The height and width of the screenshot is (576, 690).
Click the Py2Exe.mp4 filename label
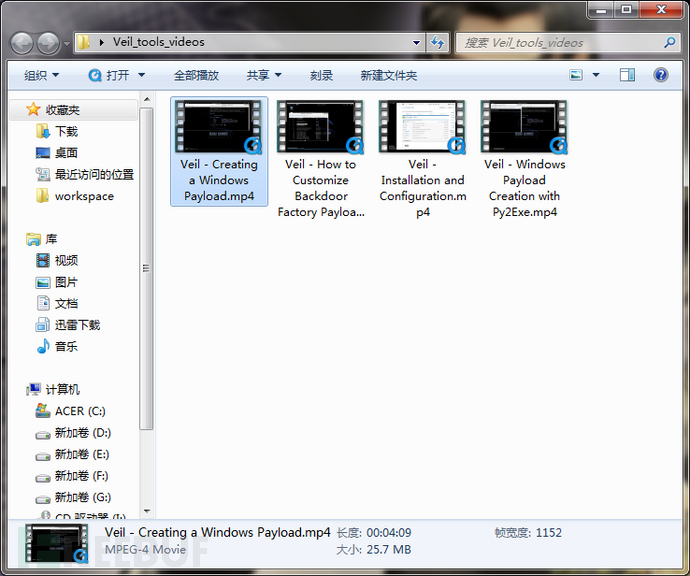(x=524, y=188)
